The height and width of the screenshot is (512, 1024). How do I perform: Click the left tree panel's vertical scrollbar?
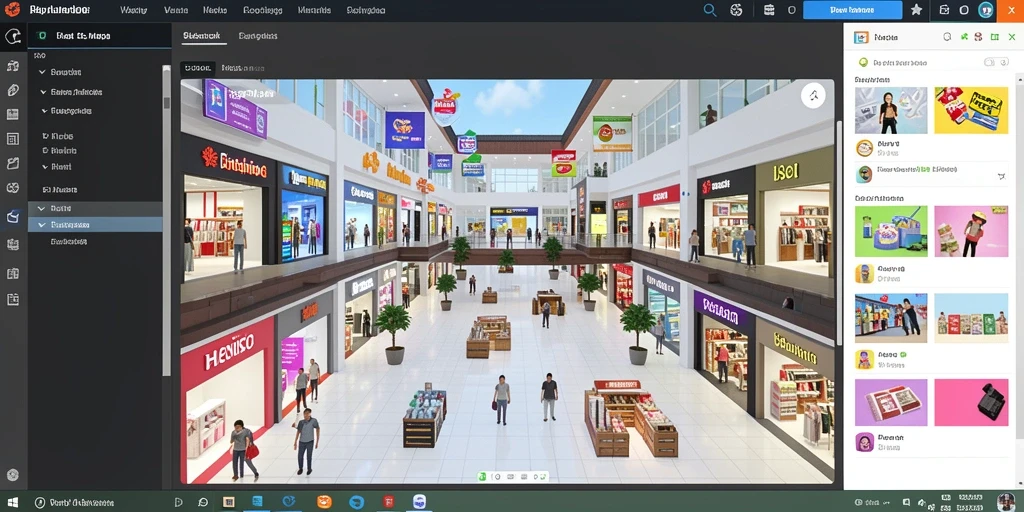167,222
